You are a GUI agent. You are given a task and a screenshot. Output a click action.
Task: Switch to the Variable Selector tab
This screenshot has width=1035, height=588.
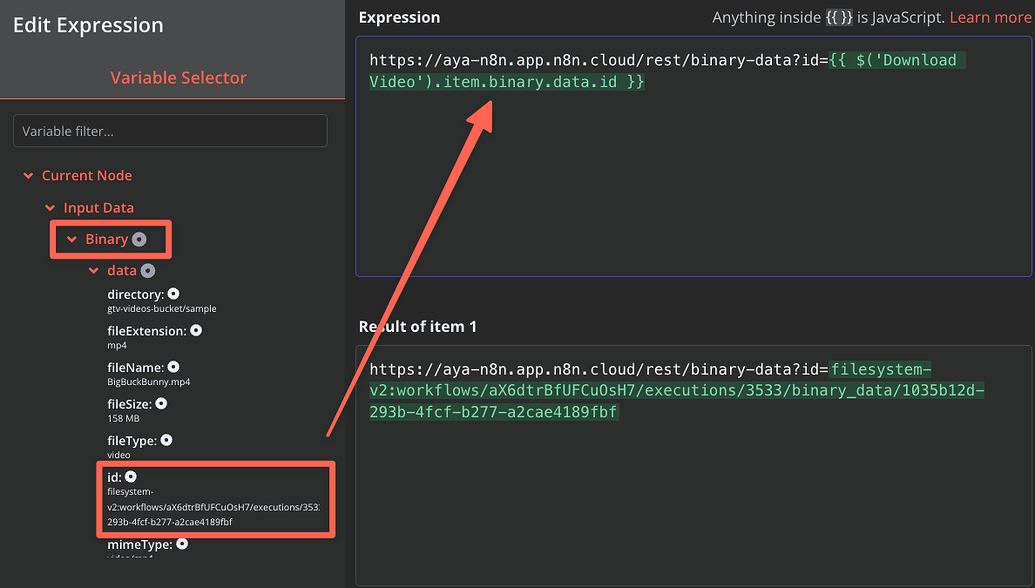pos(178,77)
